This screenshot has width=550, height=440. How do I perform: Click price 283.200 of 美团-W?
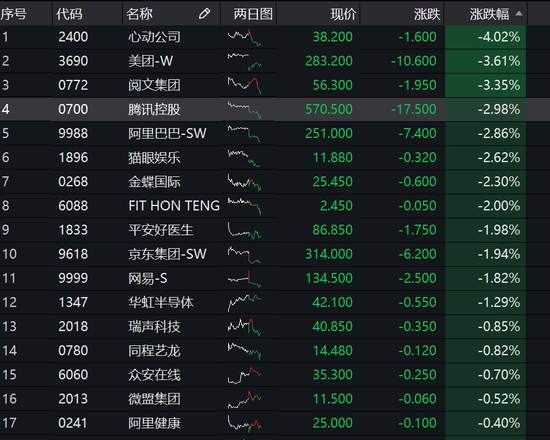pyautogui.click(x=329, y=61)
